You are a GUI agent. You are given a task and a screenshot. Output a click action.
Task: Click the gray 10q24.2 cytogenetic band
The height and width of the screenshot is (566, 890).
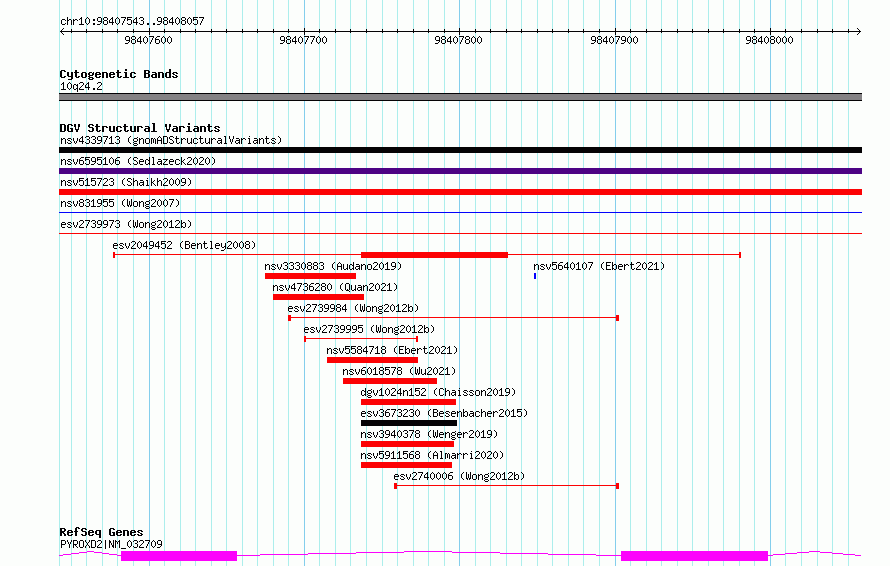point(460,97)
